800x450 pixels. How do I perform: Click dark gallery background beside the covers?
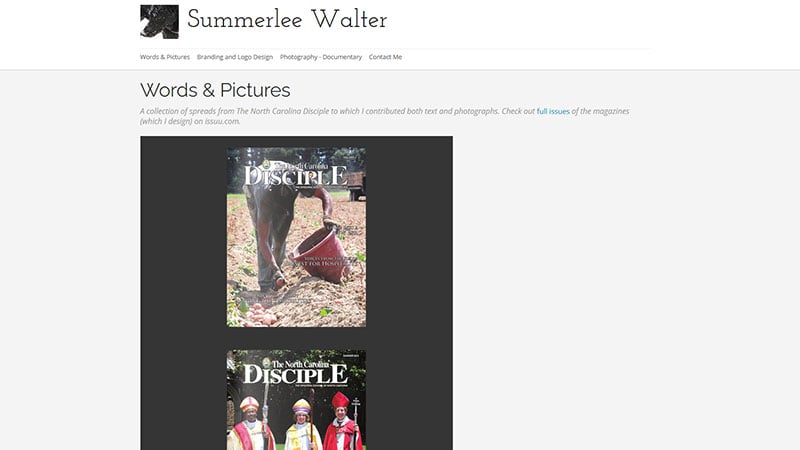(x=408, y=255)
